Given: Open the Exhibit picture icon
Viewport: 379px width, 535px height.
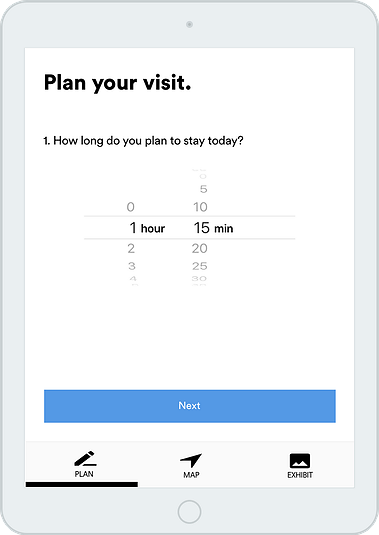Looking at the screenshot, I should coord(300,461).
